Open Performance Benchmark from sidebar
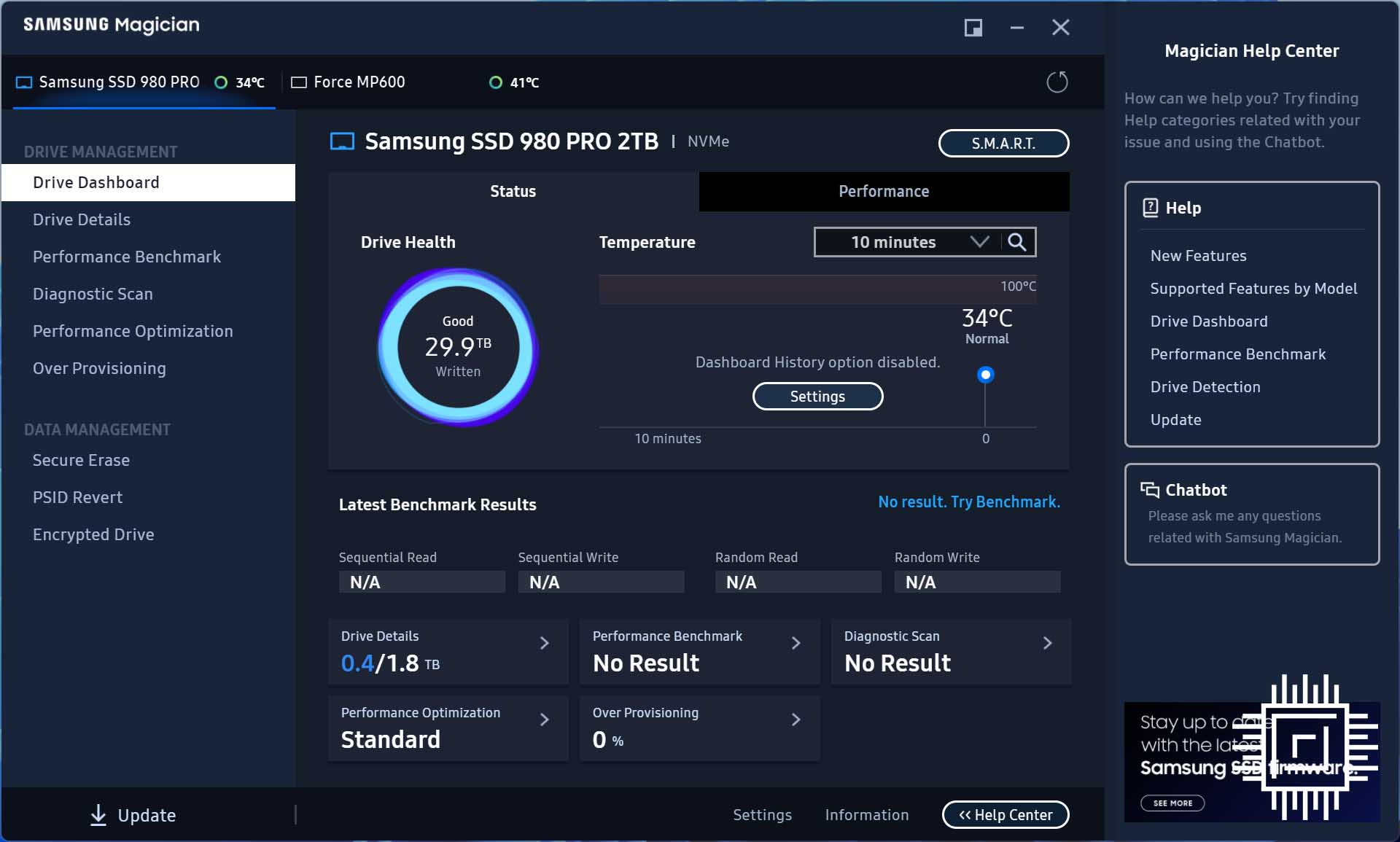 [127, 256]
